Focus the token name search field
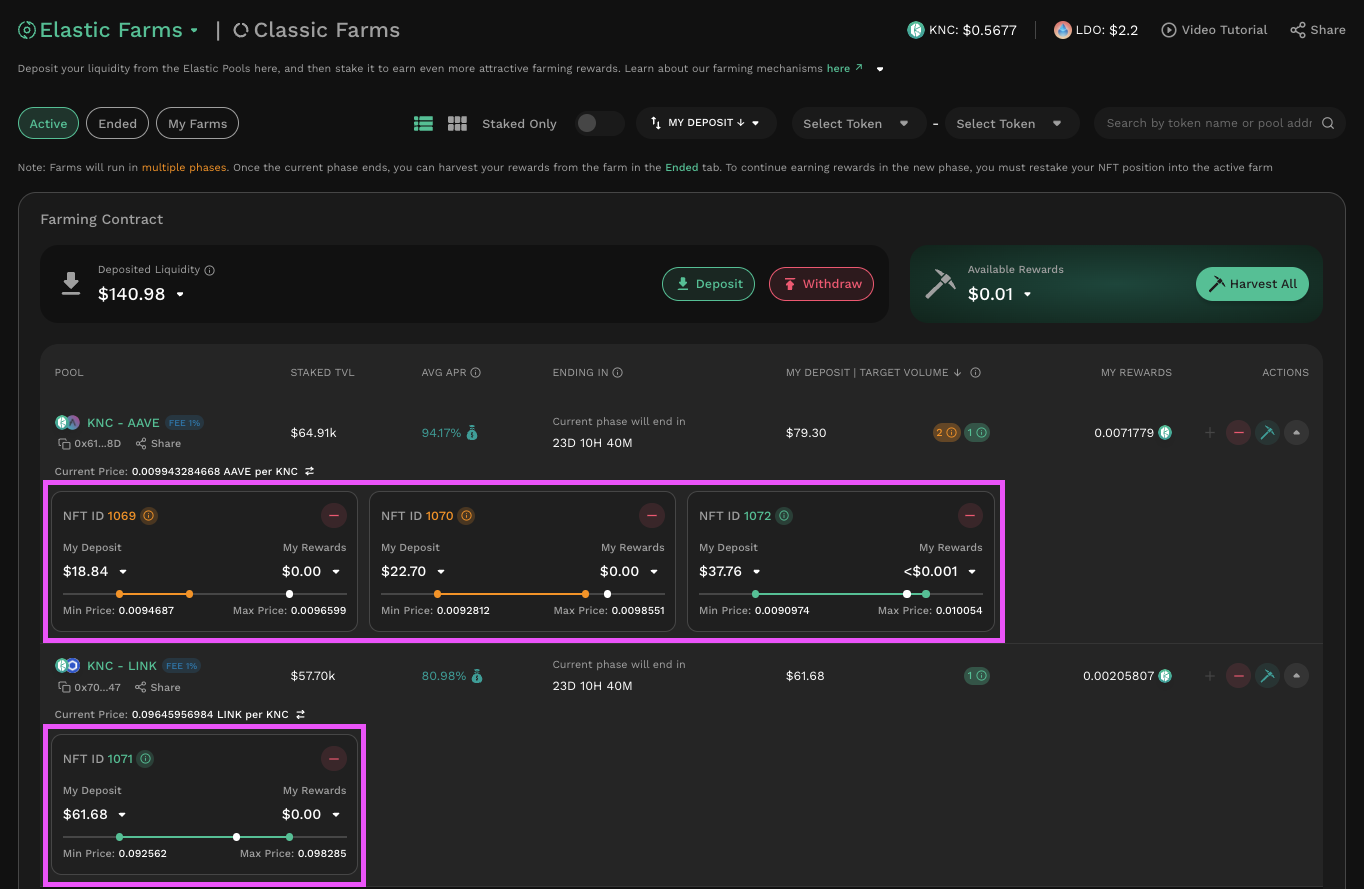Image resolution: width=1364 pixels, height=889 pixels. click(x=1208, y=123)
